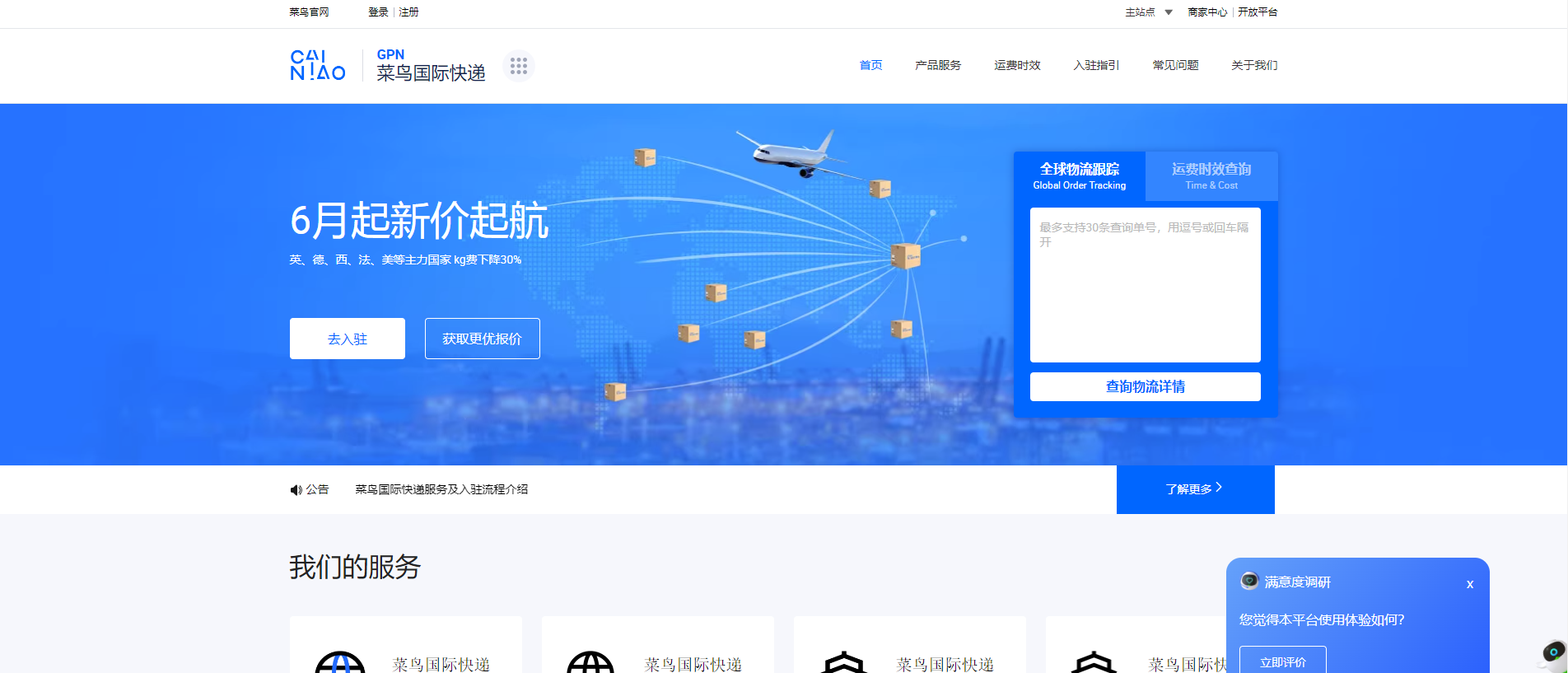Click the 去入驻 button
The width and height of the screenshot is (1568, 673).
(x=348, y=339)
